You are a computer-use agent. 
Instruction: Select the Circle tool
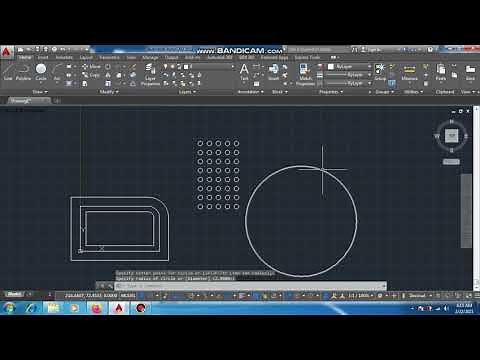[41, 72]
